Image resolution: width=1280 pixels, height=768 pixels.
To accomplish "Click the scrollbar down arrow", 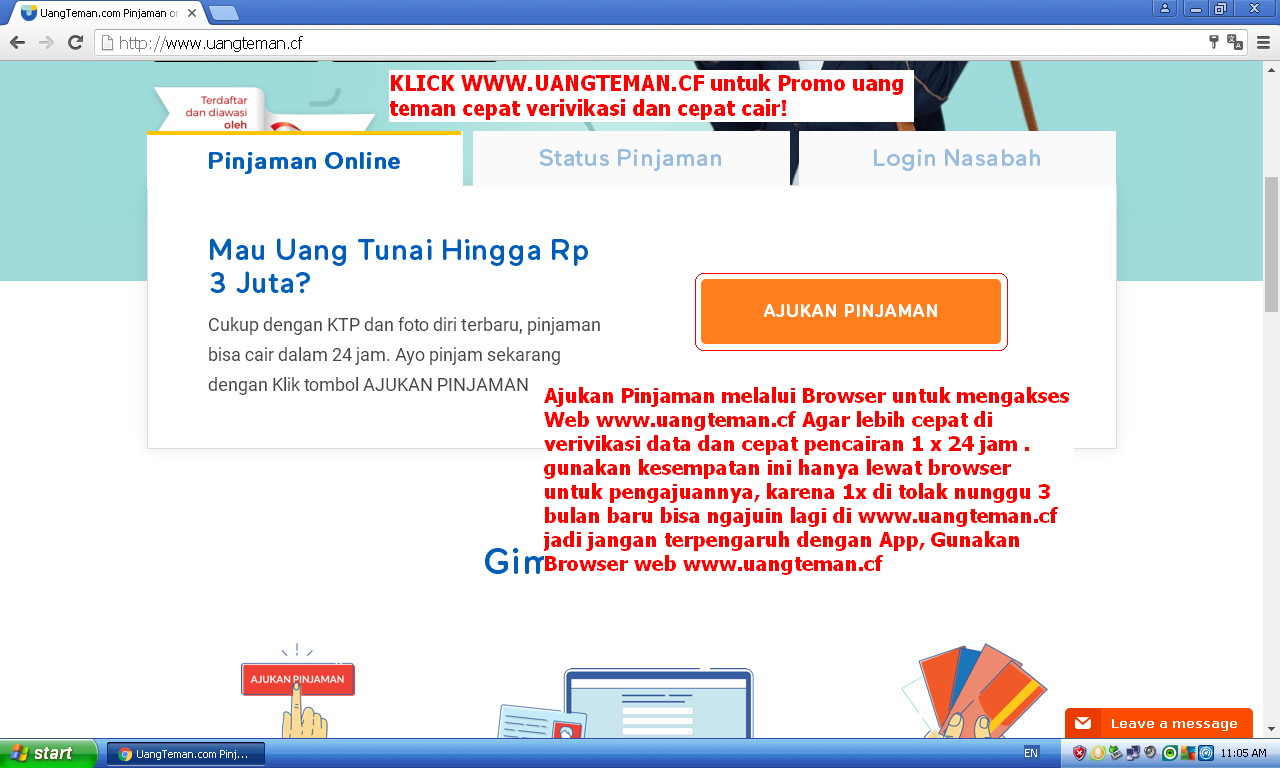I will 1271,730.
